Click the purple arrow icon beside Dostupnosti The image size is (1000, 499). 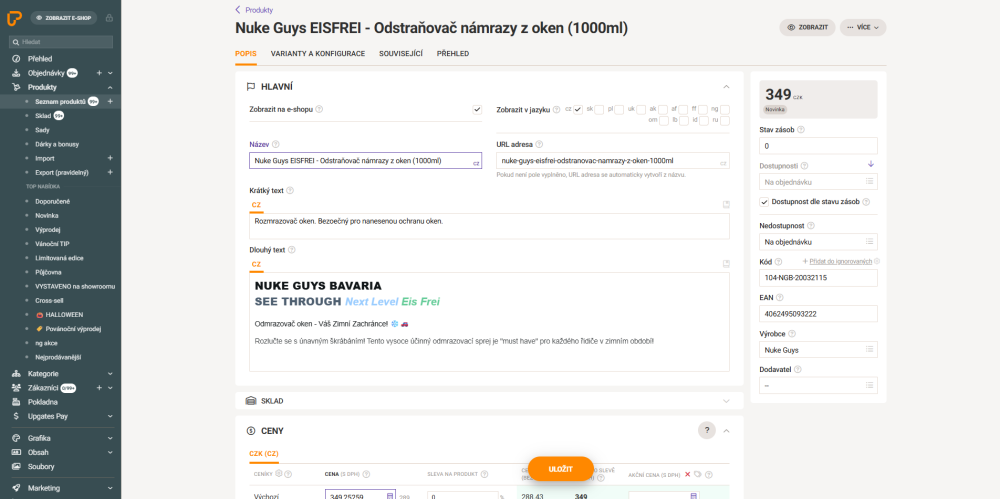(870, 164)
